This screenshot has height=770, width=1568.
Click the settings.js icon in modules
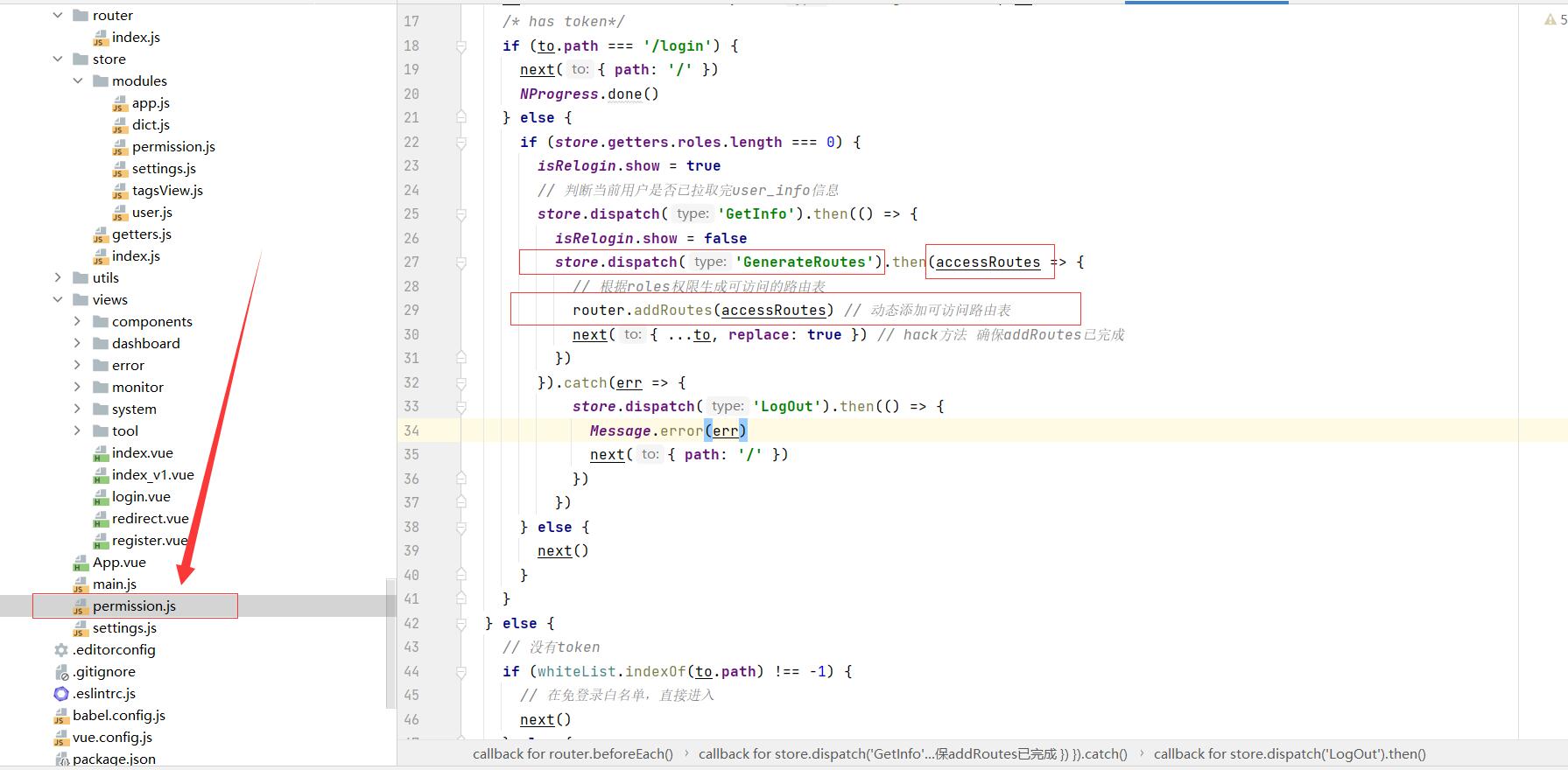(x=121, y=169)
